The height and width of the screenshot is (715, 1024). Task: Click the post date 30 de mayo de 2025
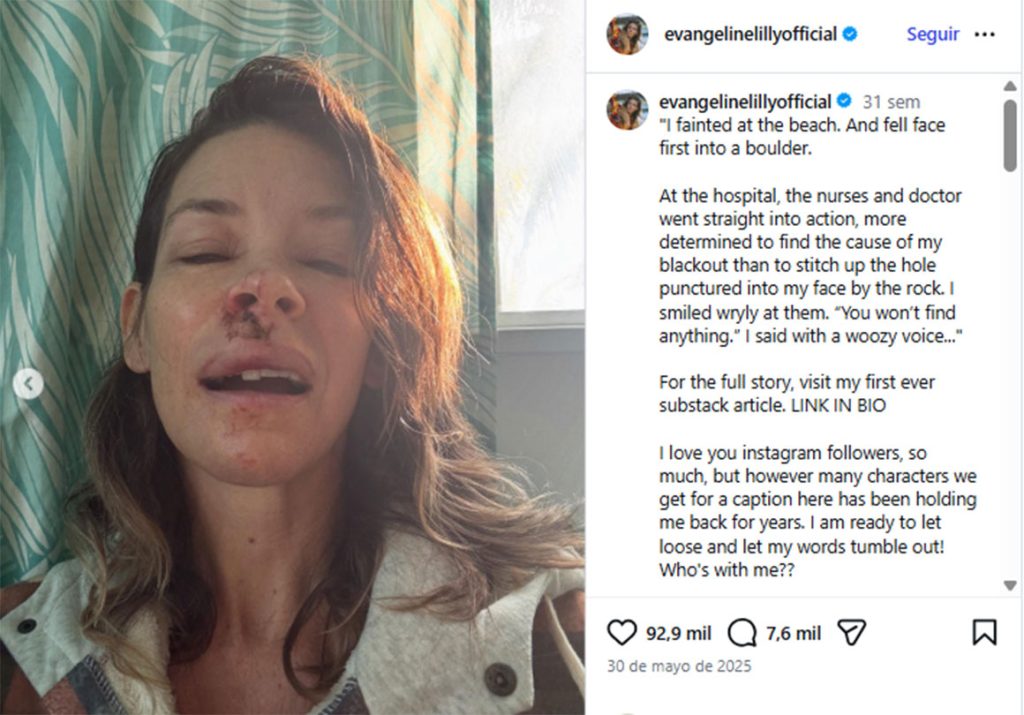(679, 666)
